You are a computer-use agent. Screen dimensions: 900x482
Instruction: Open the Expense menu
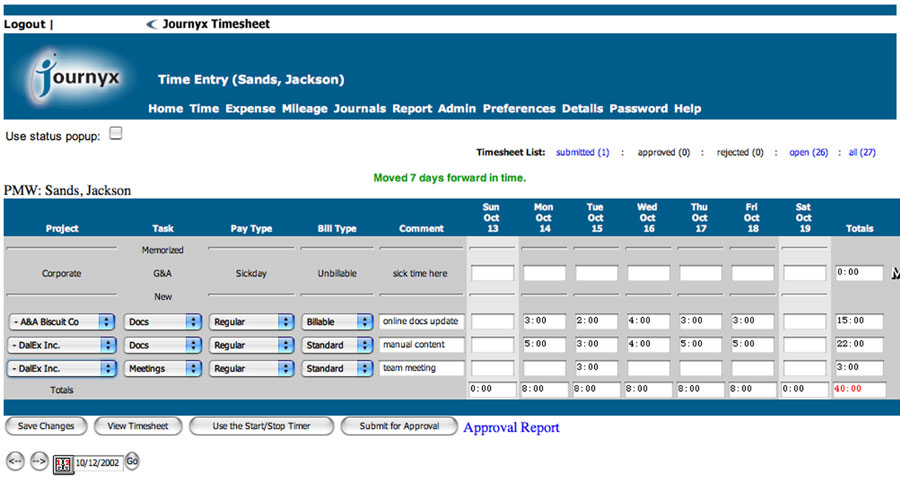pyautogui.click(x=250, y=109)
